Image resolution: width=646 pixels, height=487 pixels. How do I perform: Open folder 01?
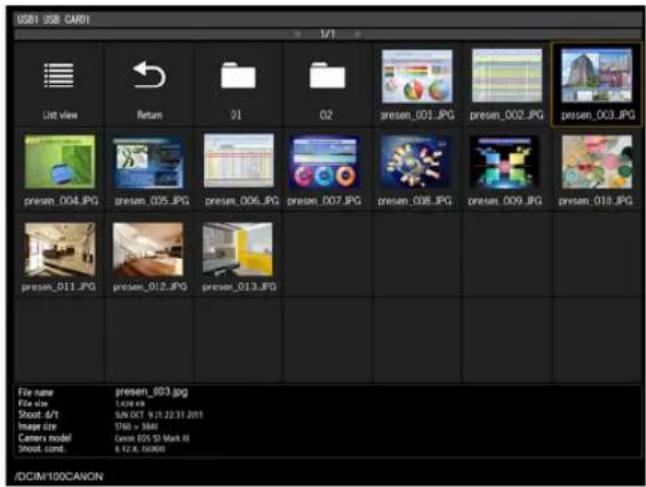tap(238, 75)
